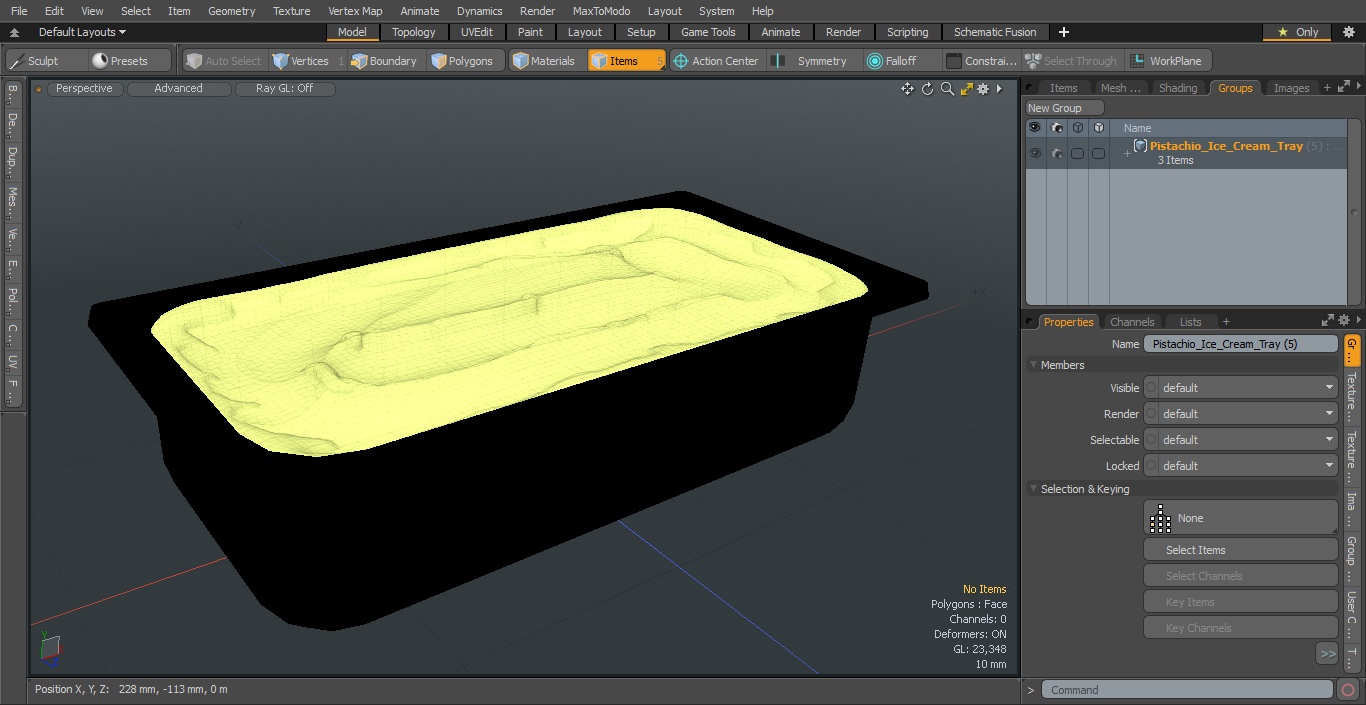Open the Render dropdown

click(1241, 414)
